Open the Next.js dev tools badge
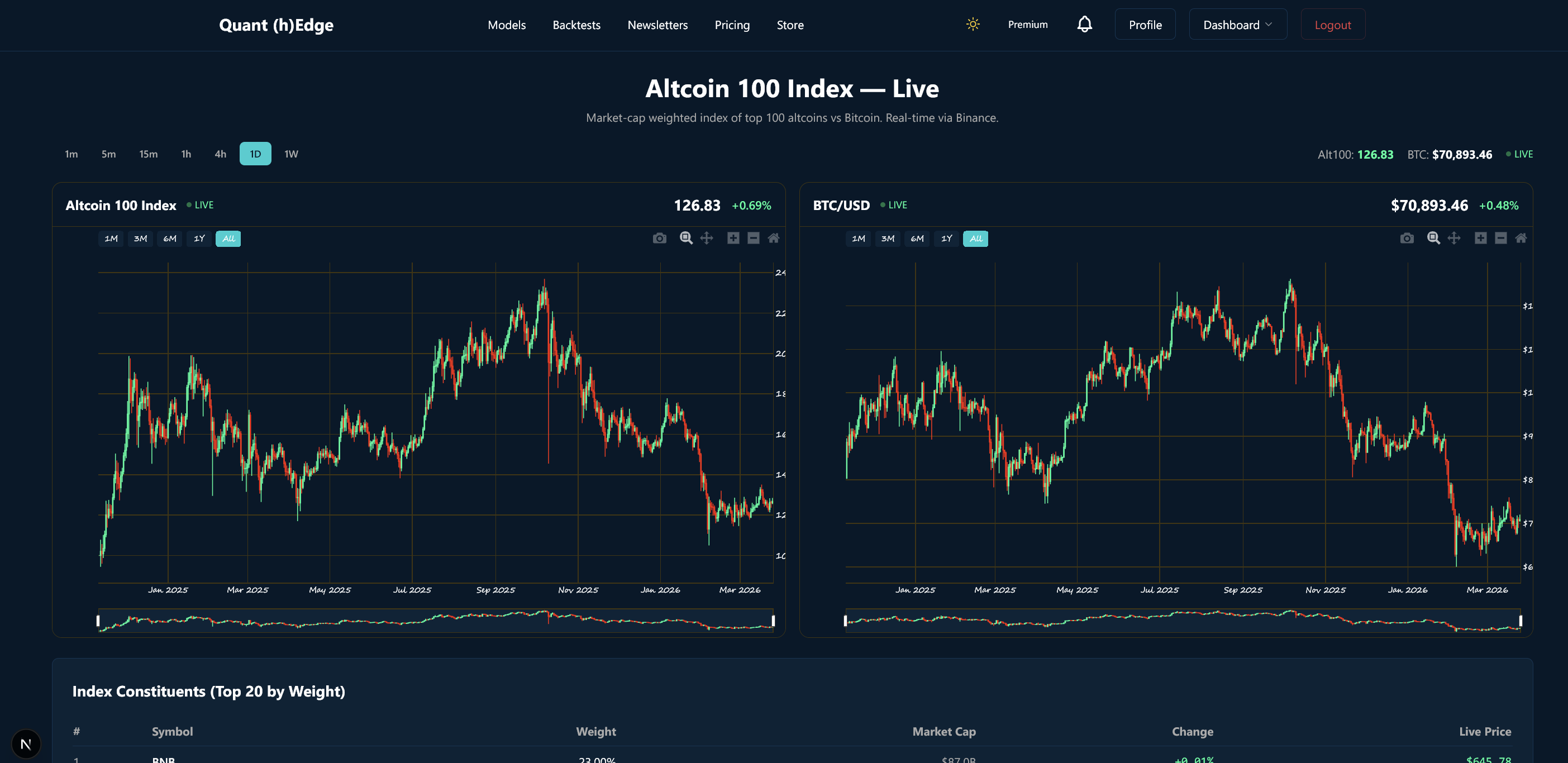 click(x=26, y=743)
